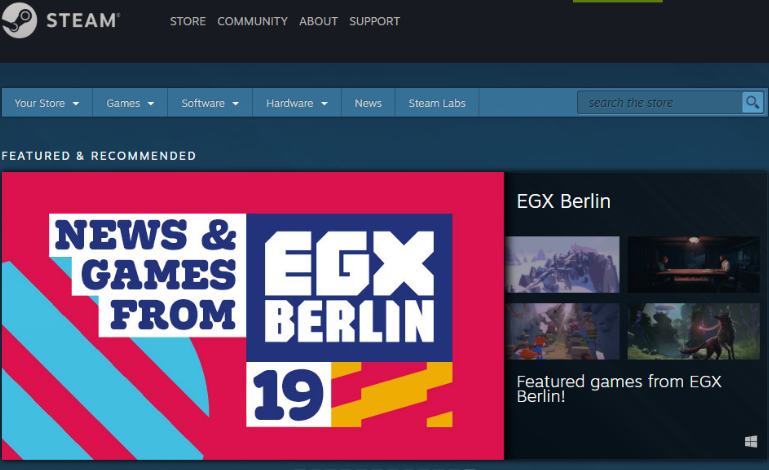This screenshot has height=470, width=769.
Task: Click the green button at top edge
Action: (617, 1)
